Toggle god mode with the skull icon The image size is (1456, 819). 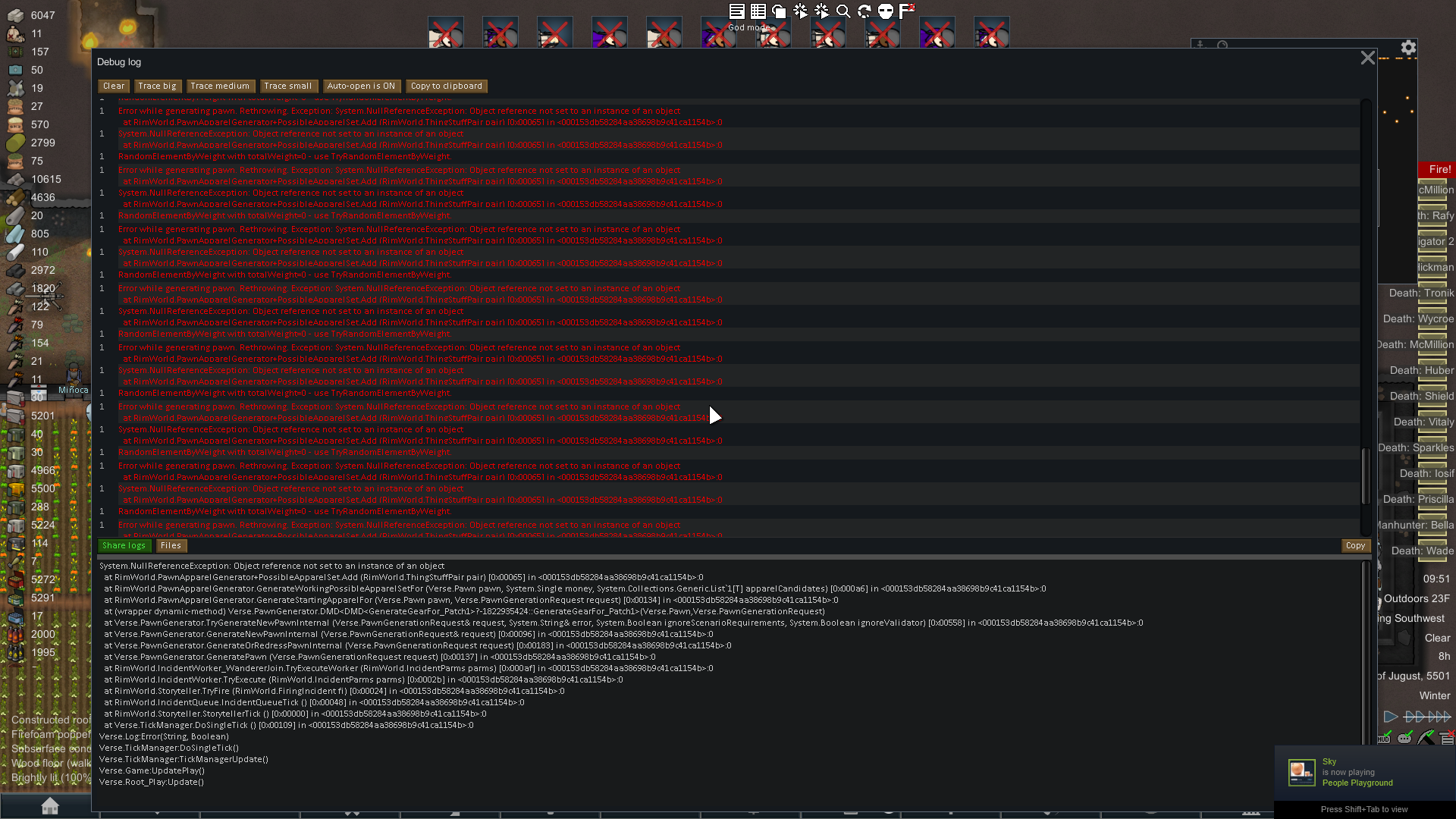click(x=884, y=11)
